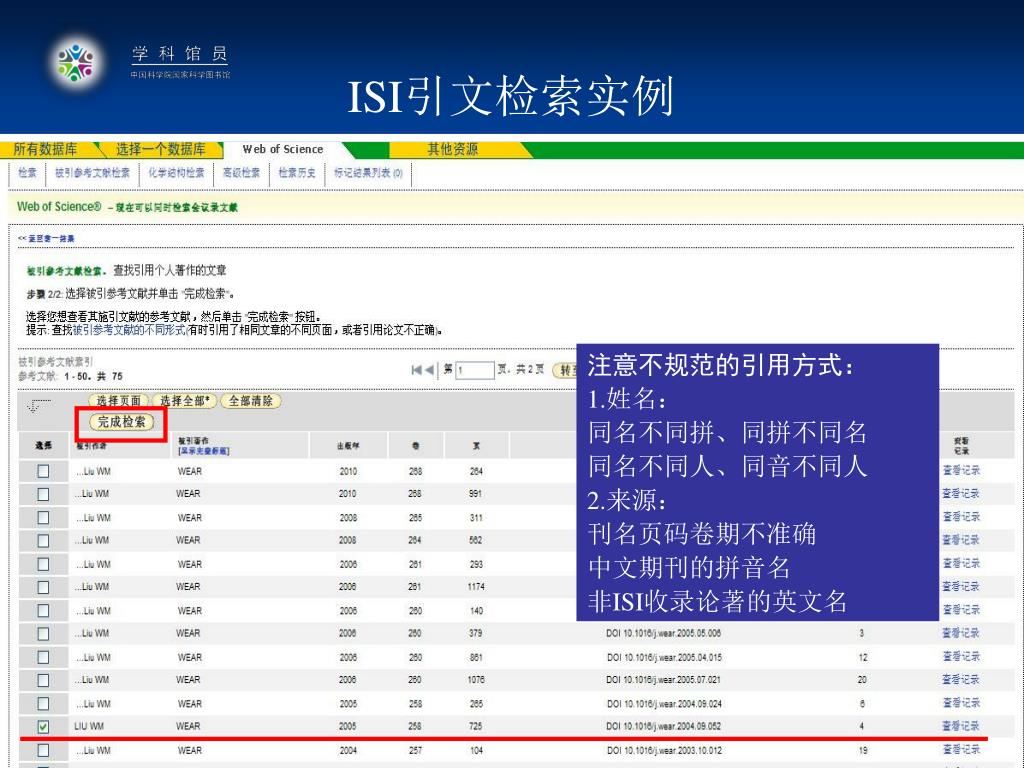Finish search with 完成检索 button
Image resolution: width=1024 pixels, height=768 pixels.
click(121, 422)
